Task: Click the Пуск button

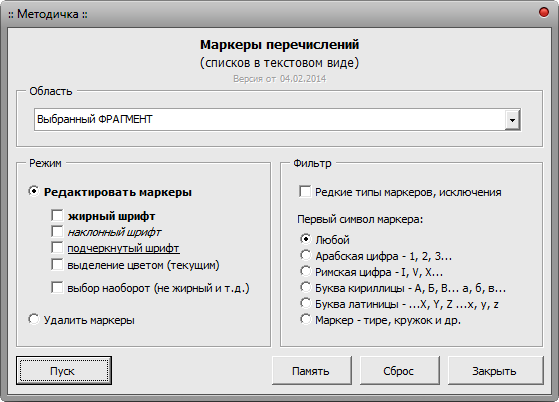Action: [64, 371]
